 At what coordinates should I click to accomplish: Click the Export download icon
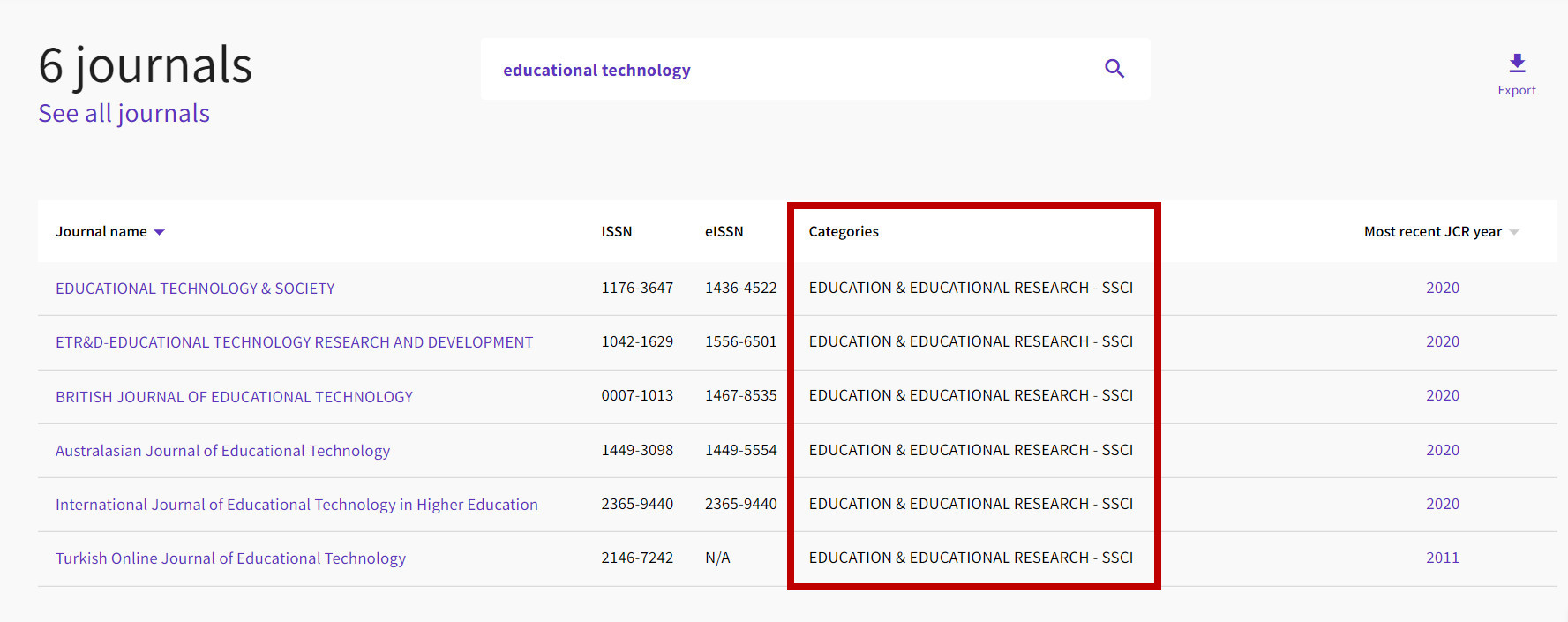pyautogui.click(x=1517, y=63)
